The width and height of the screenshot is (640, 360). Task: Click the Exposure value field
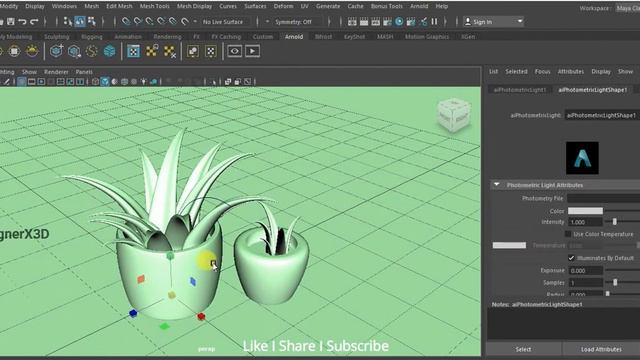[585, 270]
